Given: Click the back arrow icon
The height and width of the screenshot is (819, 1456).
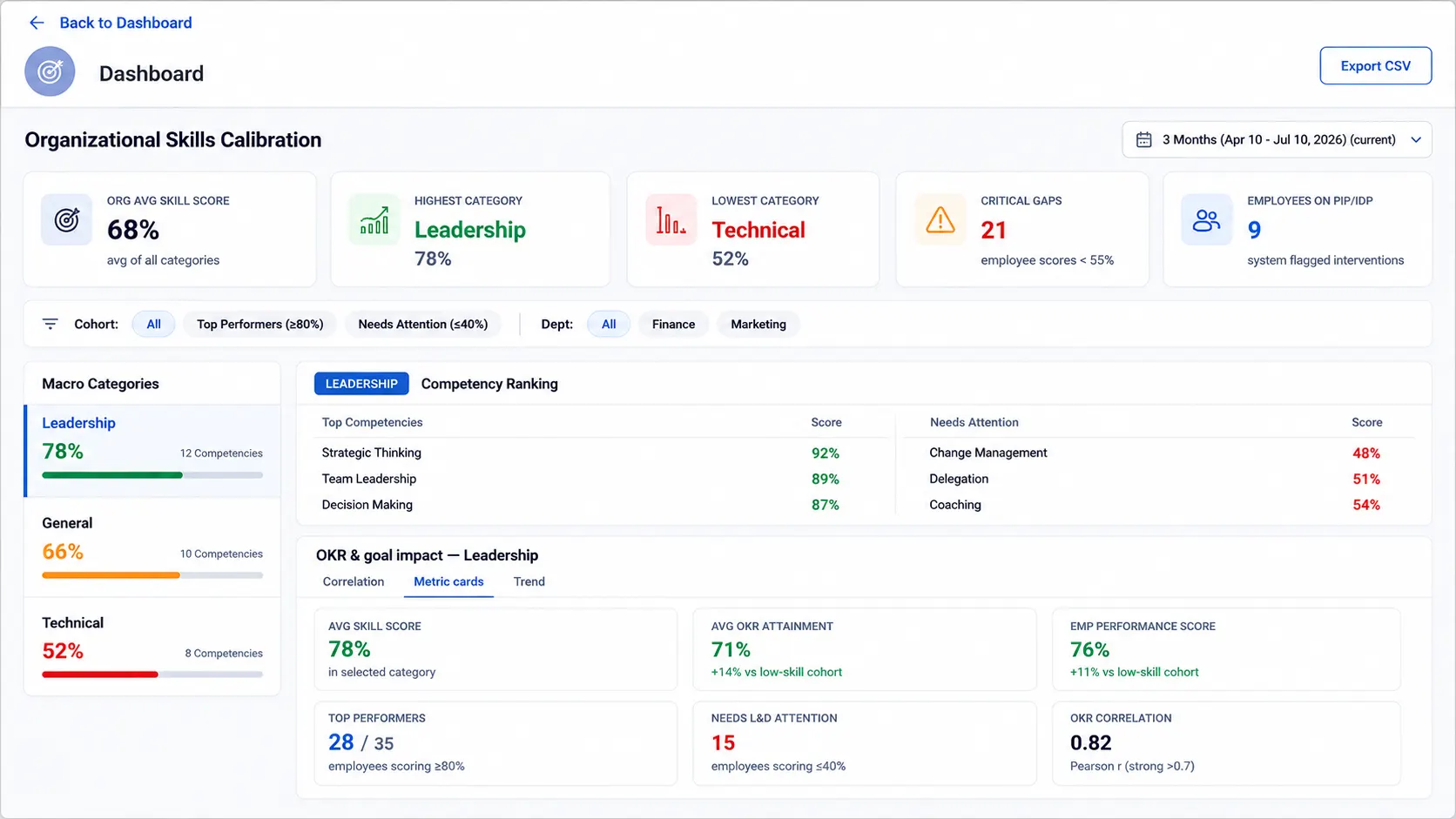Looking at the screenshot, I should pyautogui.click(x=37, y=23).
